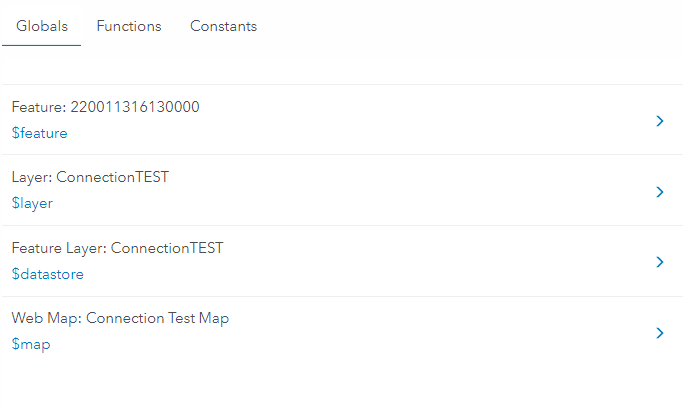The image size is (683, 406).
Task: Insert the $datastore variable link
Action: click(47, 274)
